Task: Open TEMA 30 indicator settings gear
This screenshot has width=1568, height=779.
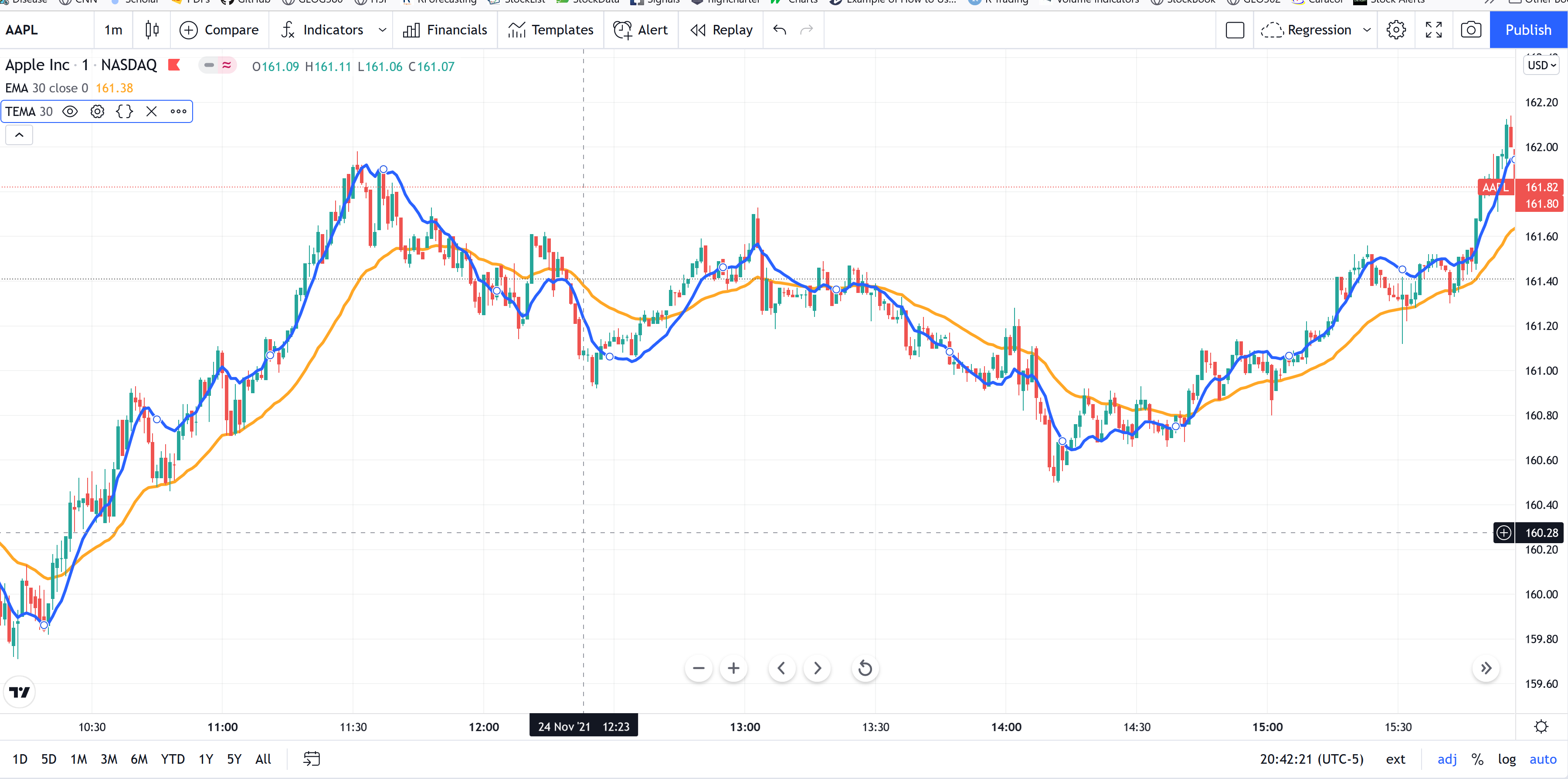Action: (x=97, y=112)
